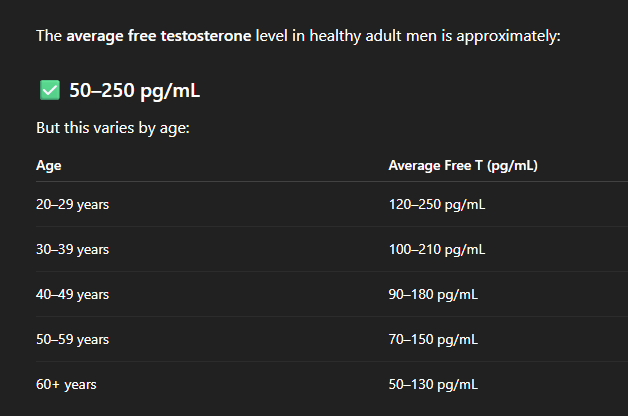Click the Age column header

pyautogui.click(x=48, y=165)
